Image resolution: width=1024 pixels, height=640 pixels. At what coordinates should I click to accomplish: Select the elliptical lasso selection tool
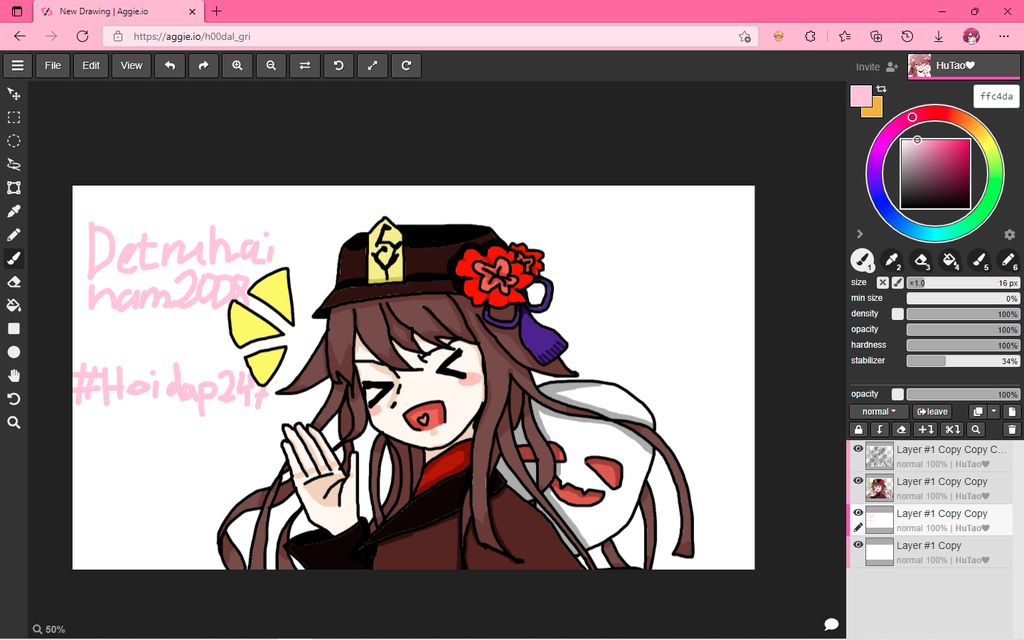[x=14, y=141]
